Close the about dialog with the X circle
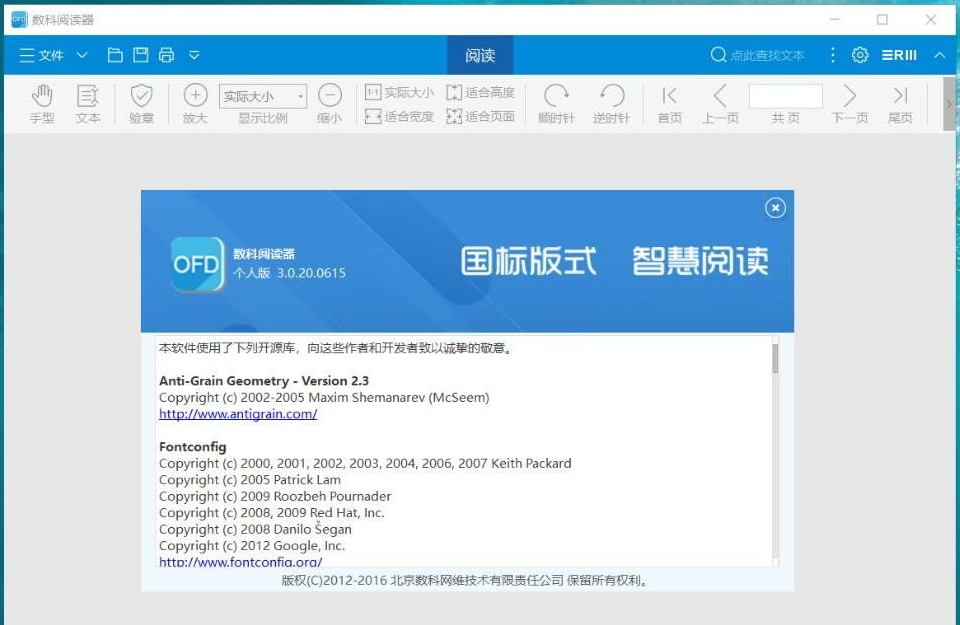This screenshot has height=625, width=960. 775,208
